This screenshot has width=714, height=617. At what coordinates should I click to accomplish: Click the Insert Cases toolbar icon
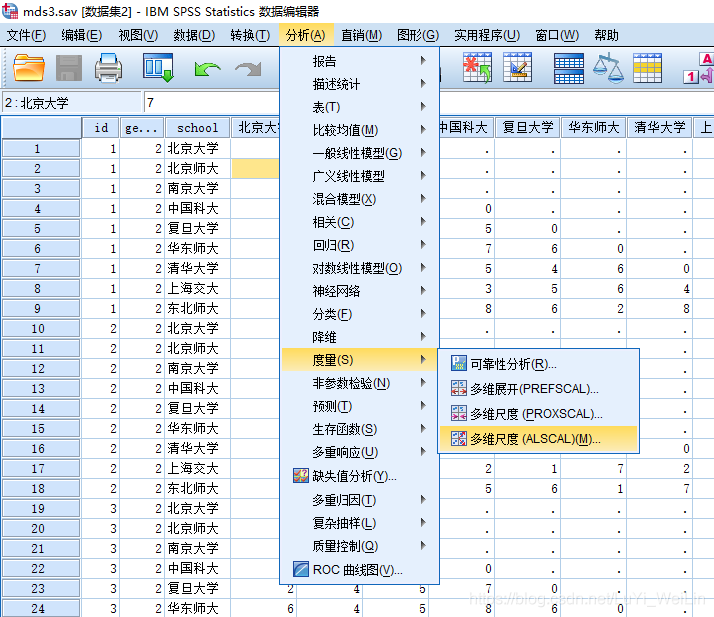[x=477, y=68]
